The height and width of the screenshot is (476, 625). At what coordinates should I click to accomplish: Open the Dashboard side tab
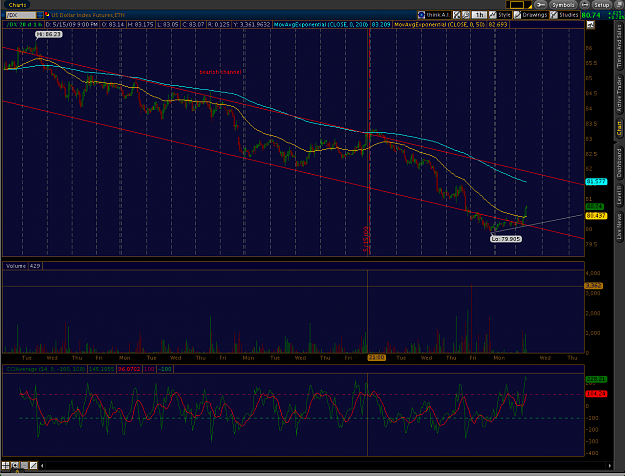(619, 163)
